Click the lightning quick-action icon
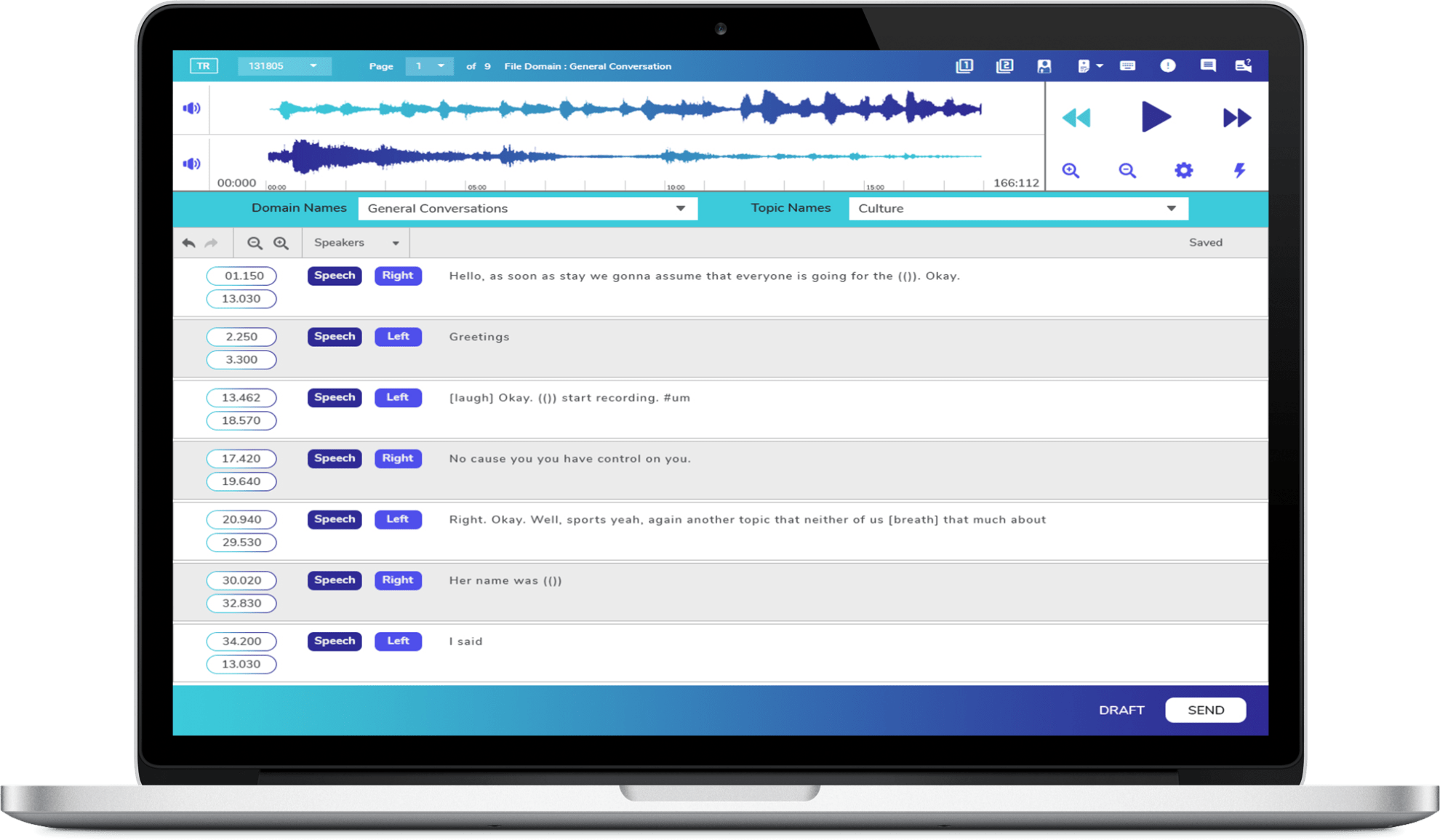 click(x=1239, y=169)
